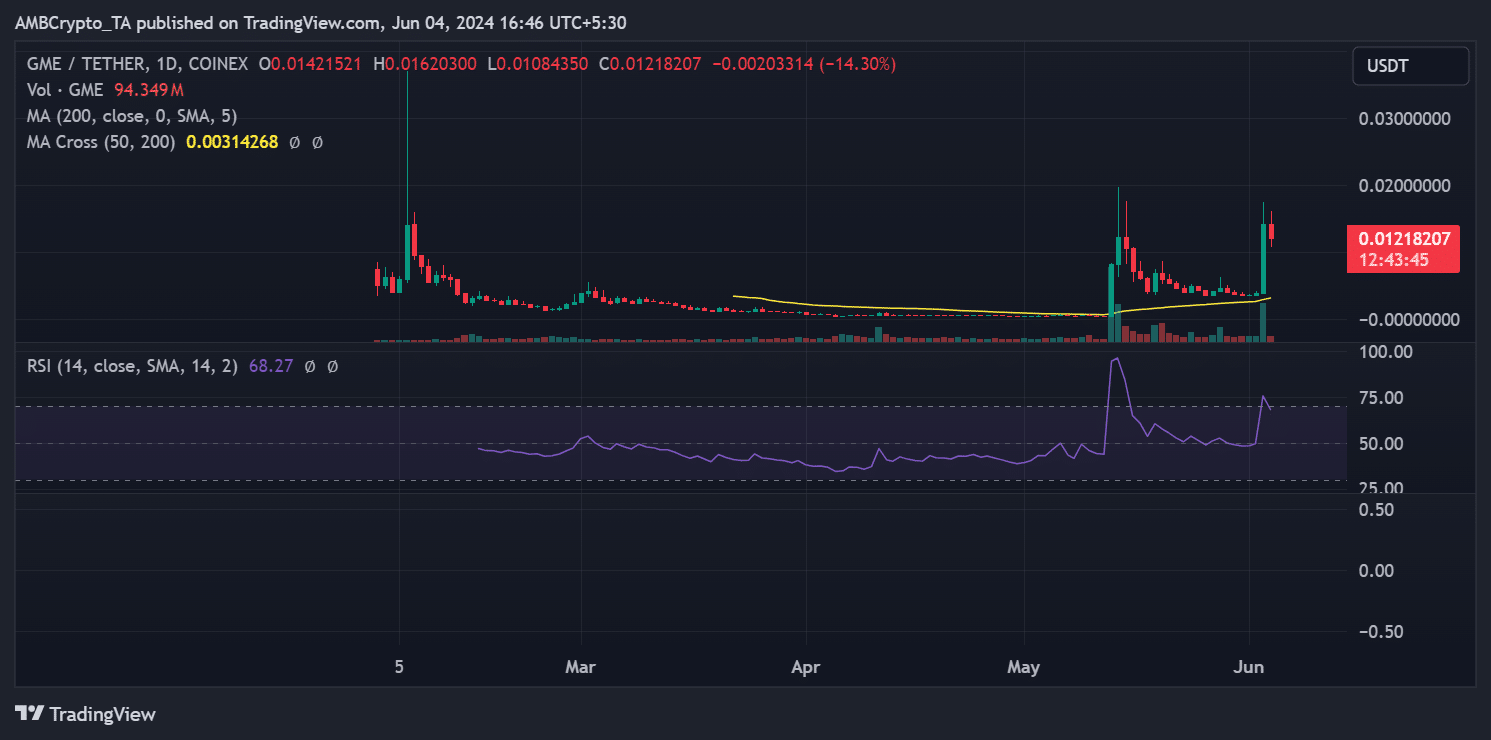Click the Apr date on time axis
Viewport: 1491px width, 740px height.
click(805, 666)
